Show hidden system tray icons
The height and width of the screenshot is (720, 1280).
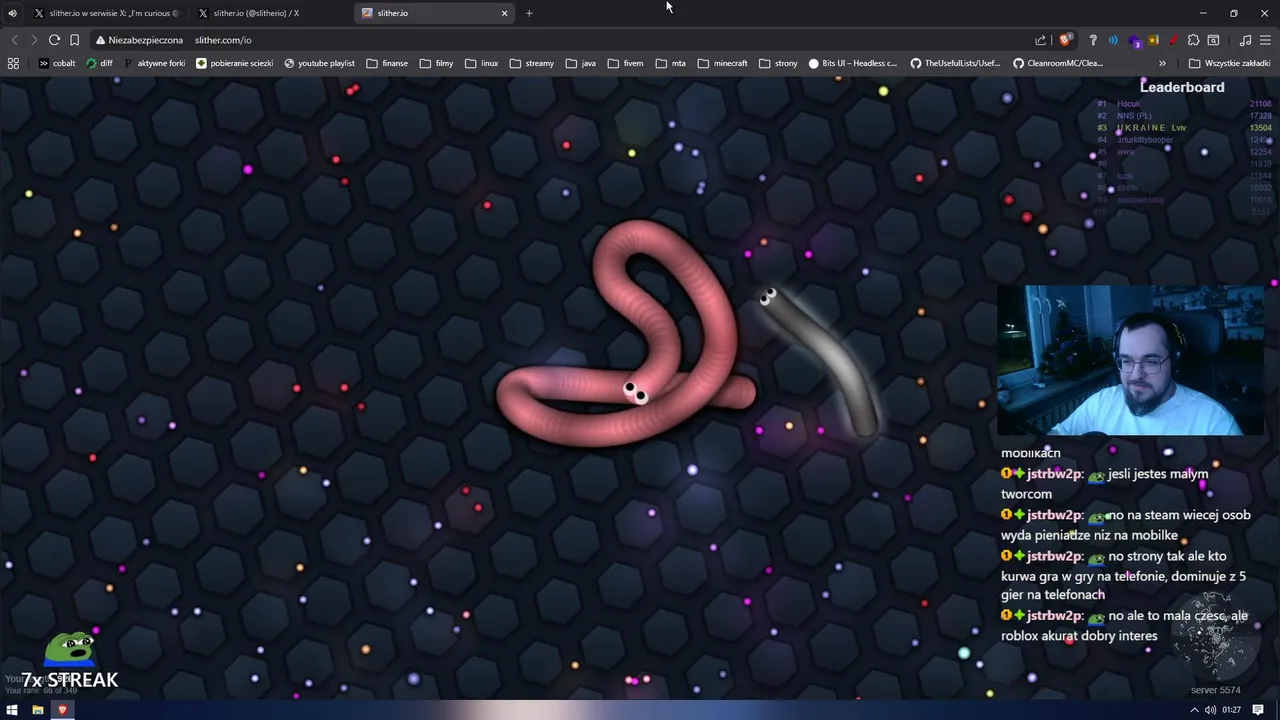(x=1193, y=710)
